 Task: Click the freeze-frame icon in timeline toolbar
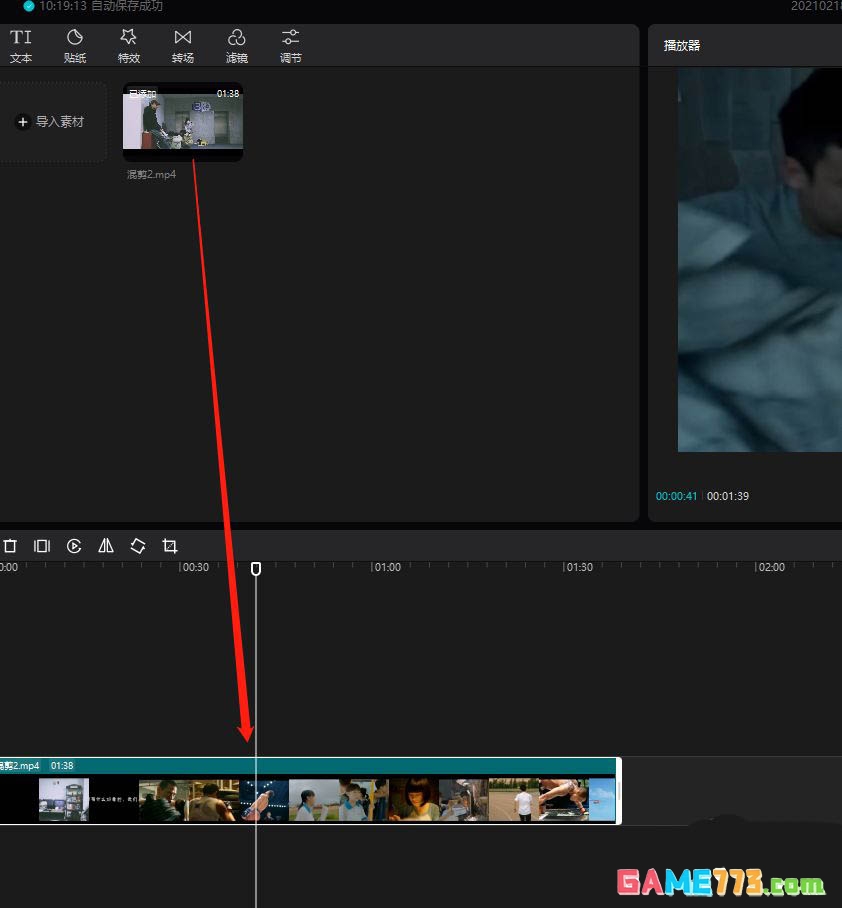42,546
